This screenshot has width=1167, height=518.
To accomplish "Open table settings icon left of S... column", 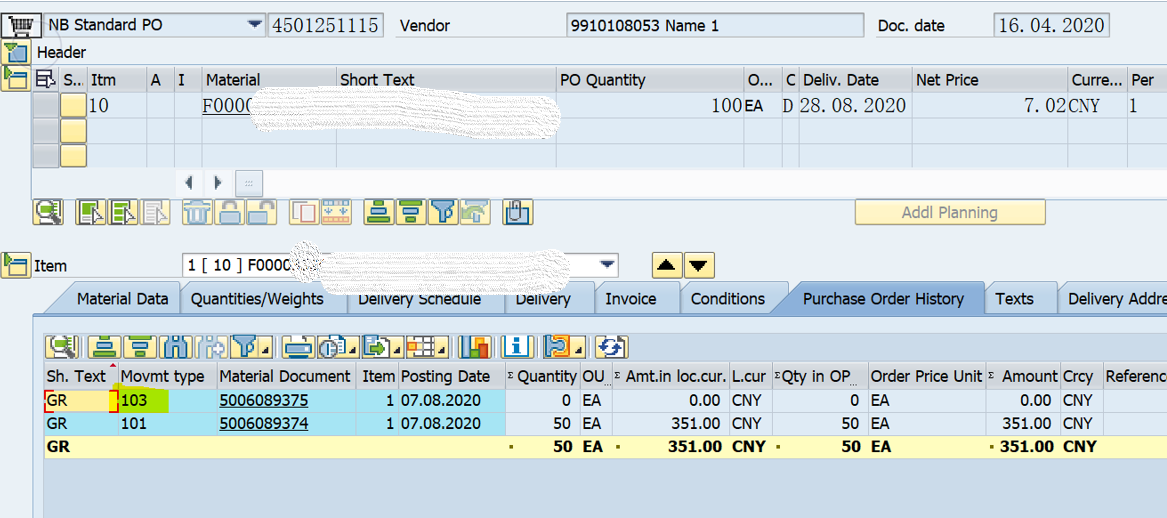I will pos(46,80).
